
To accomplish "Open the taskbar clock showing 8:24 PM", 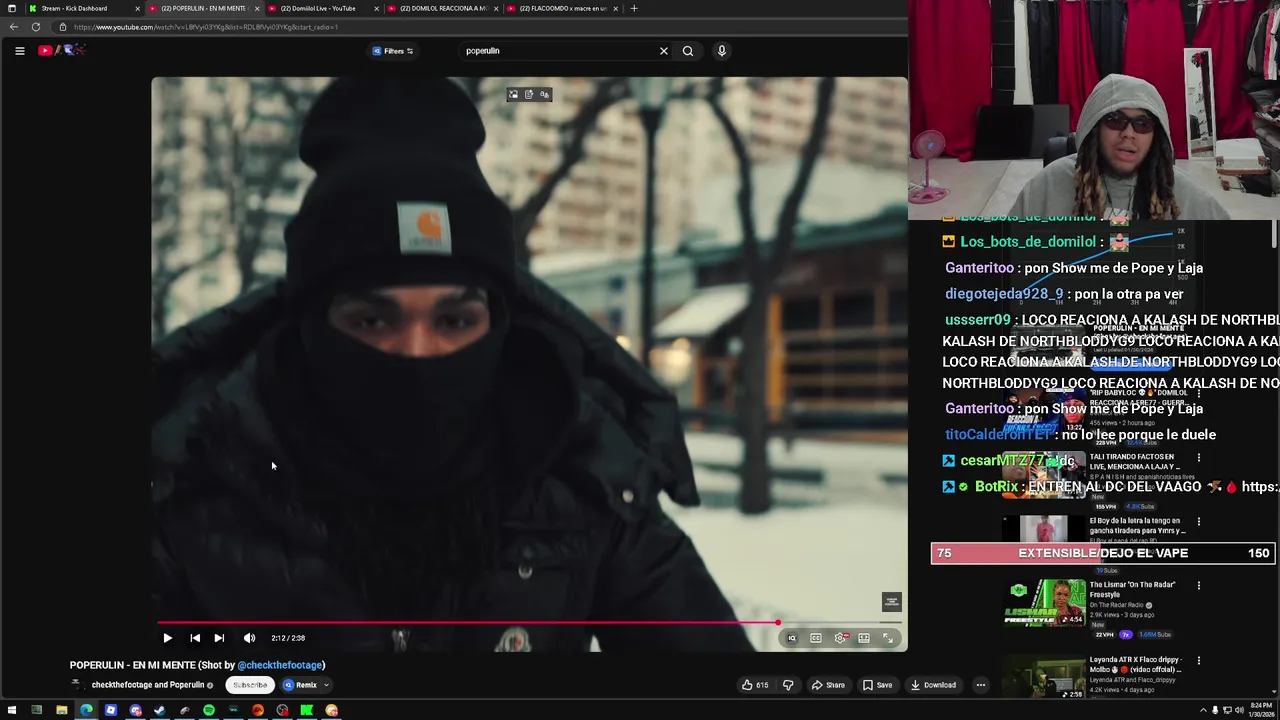I will [1261, 711].
